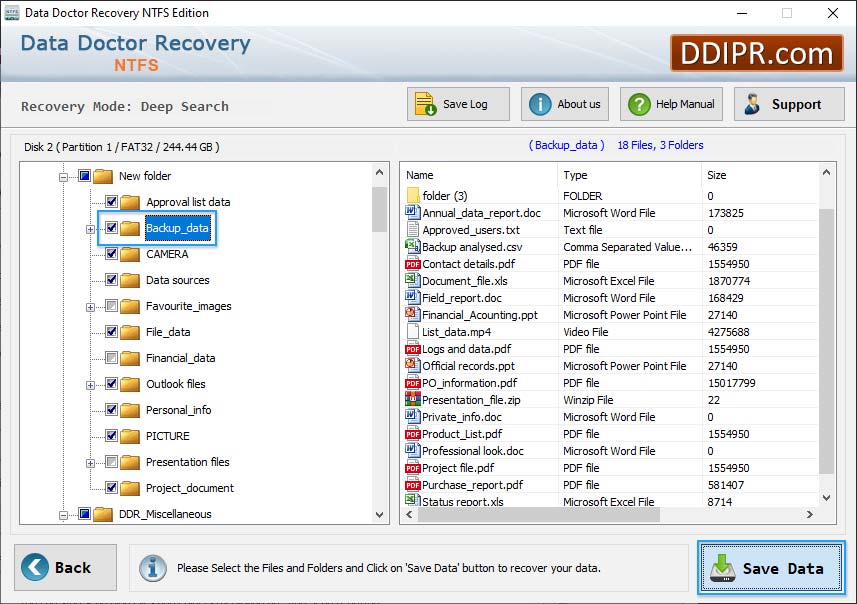
Task: Check the Presentation files checkbox
Action: pos(111,462)
